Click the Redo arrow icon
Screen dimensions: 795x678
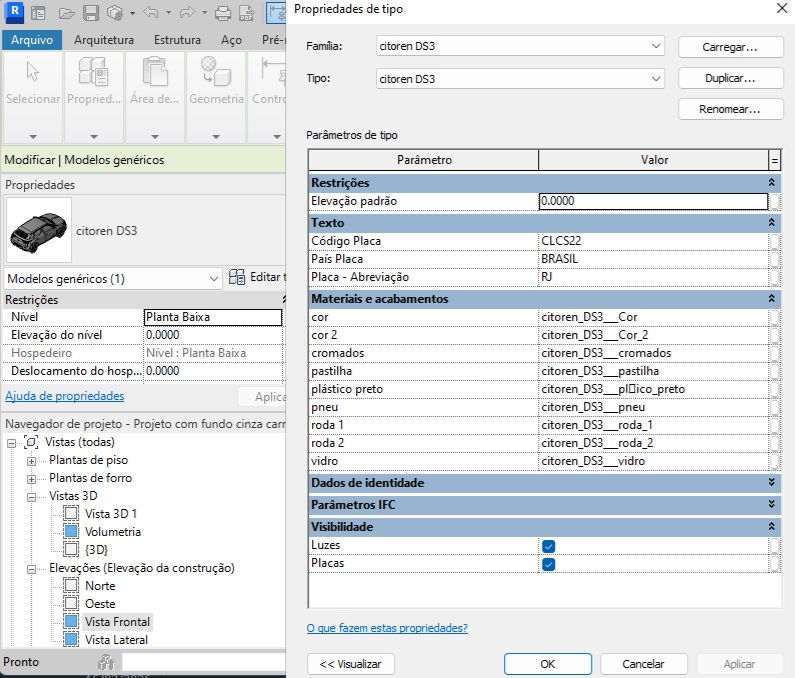(187, 12)
